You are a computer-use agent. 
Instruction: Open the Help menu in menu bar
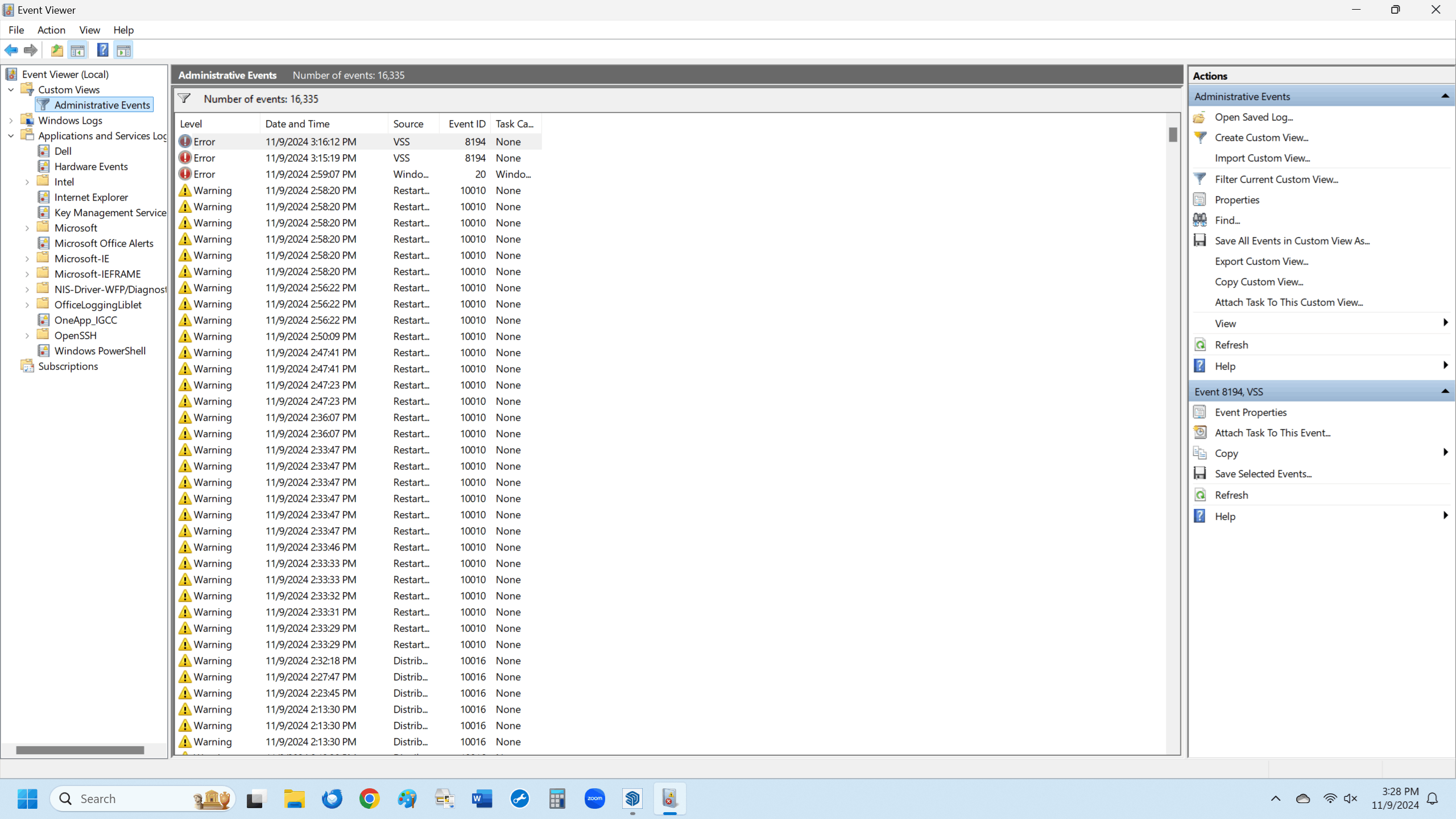[123, 30]
